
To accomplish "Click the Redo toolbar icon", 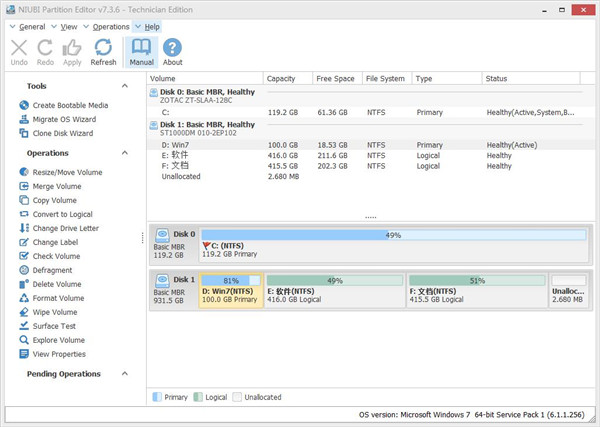I will coord(45,48).
